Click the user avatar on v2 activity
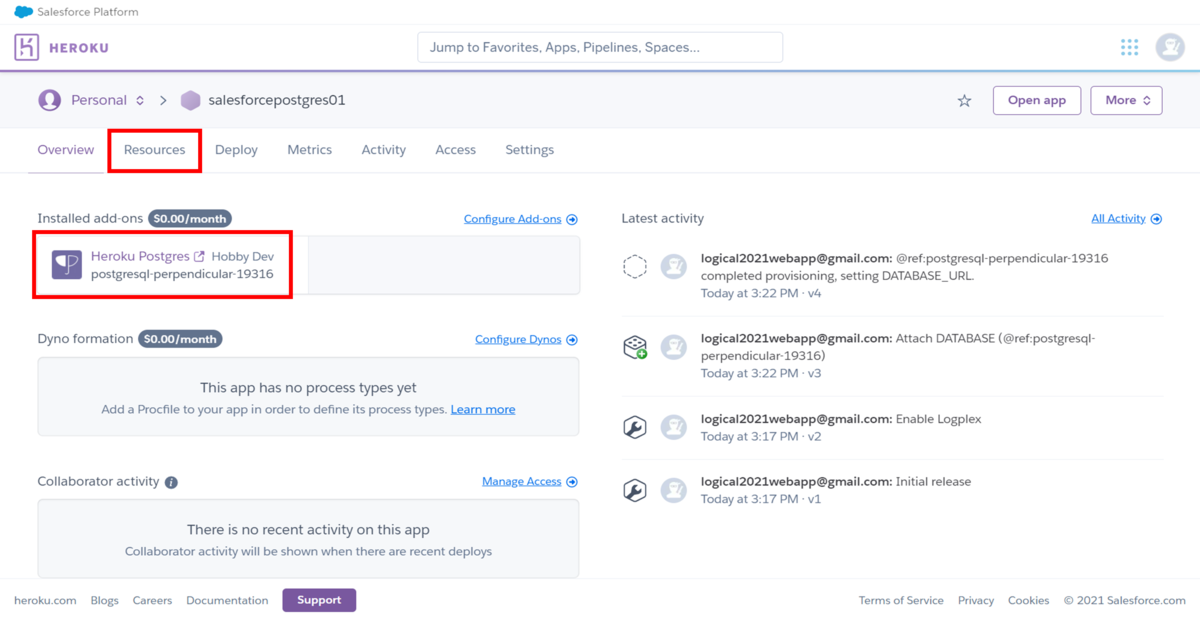The image size is (1200, 621). 674,427
